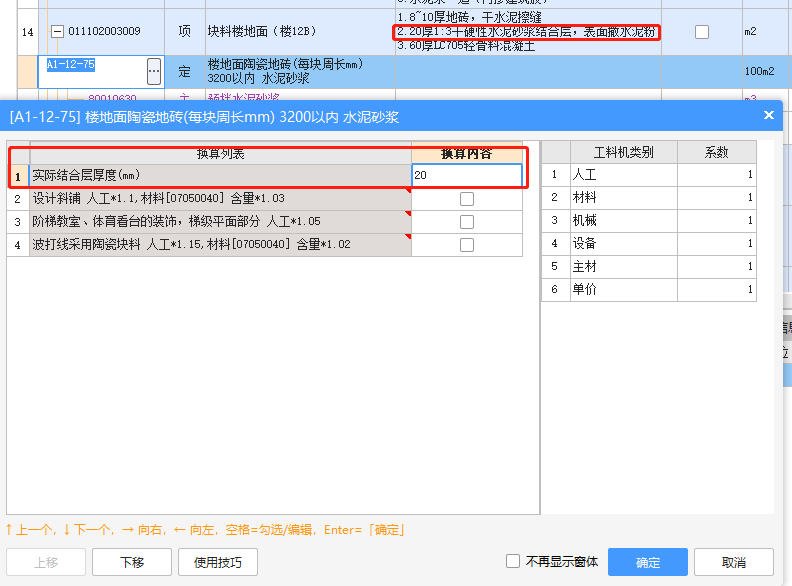This screenshot has height=586, width=792.
Task: Click the 定 type cell
Action: pos(185,72)
